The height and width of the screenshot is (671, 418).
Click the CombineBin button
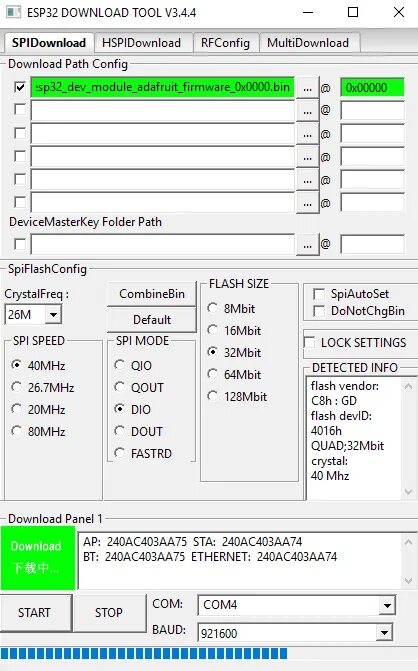point(152,294)
